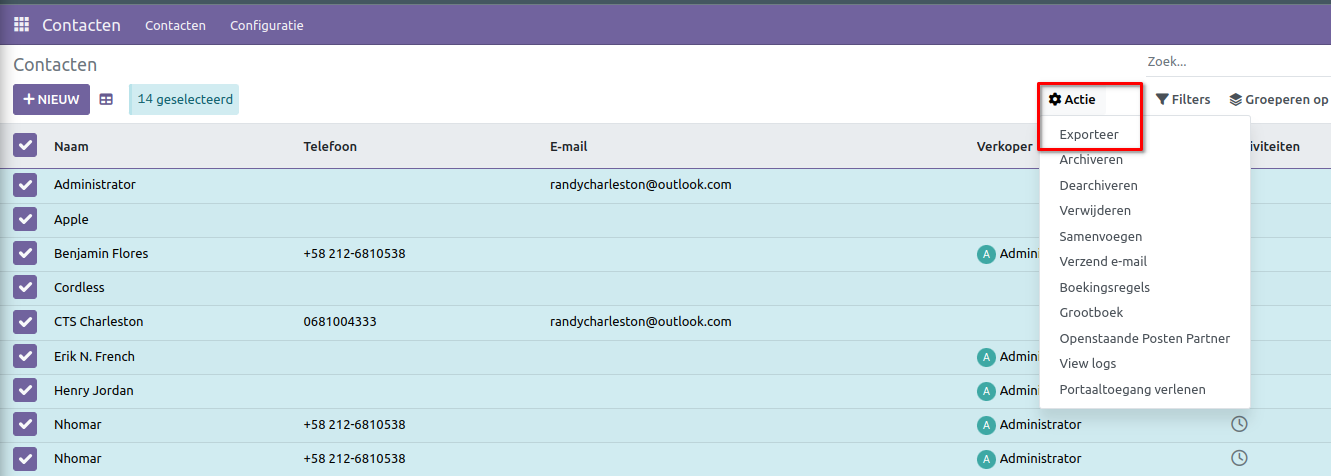The height and width of the screenshot is (476, 1331).
Task: Click the 14 geselecteerd badge
Action: click(x=185, y=100)
